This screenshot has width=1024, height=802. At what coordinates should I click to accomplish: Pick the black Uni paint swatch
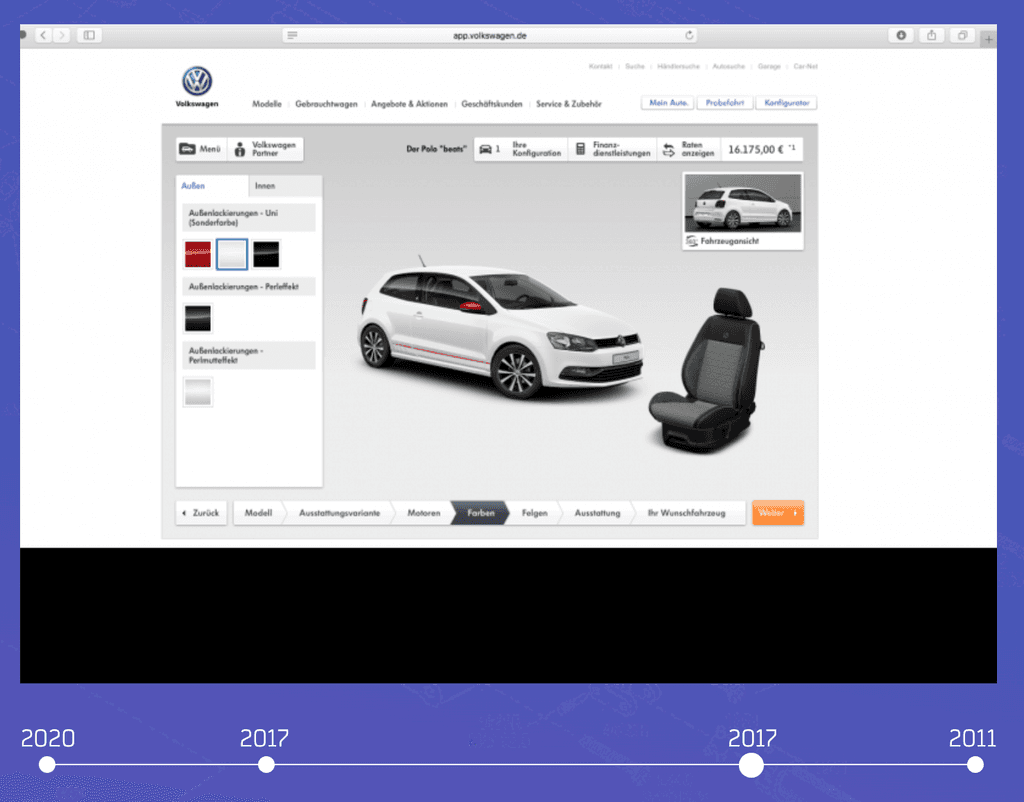266,254
